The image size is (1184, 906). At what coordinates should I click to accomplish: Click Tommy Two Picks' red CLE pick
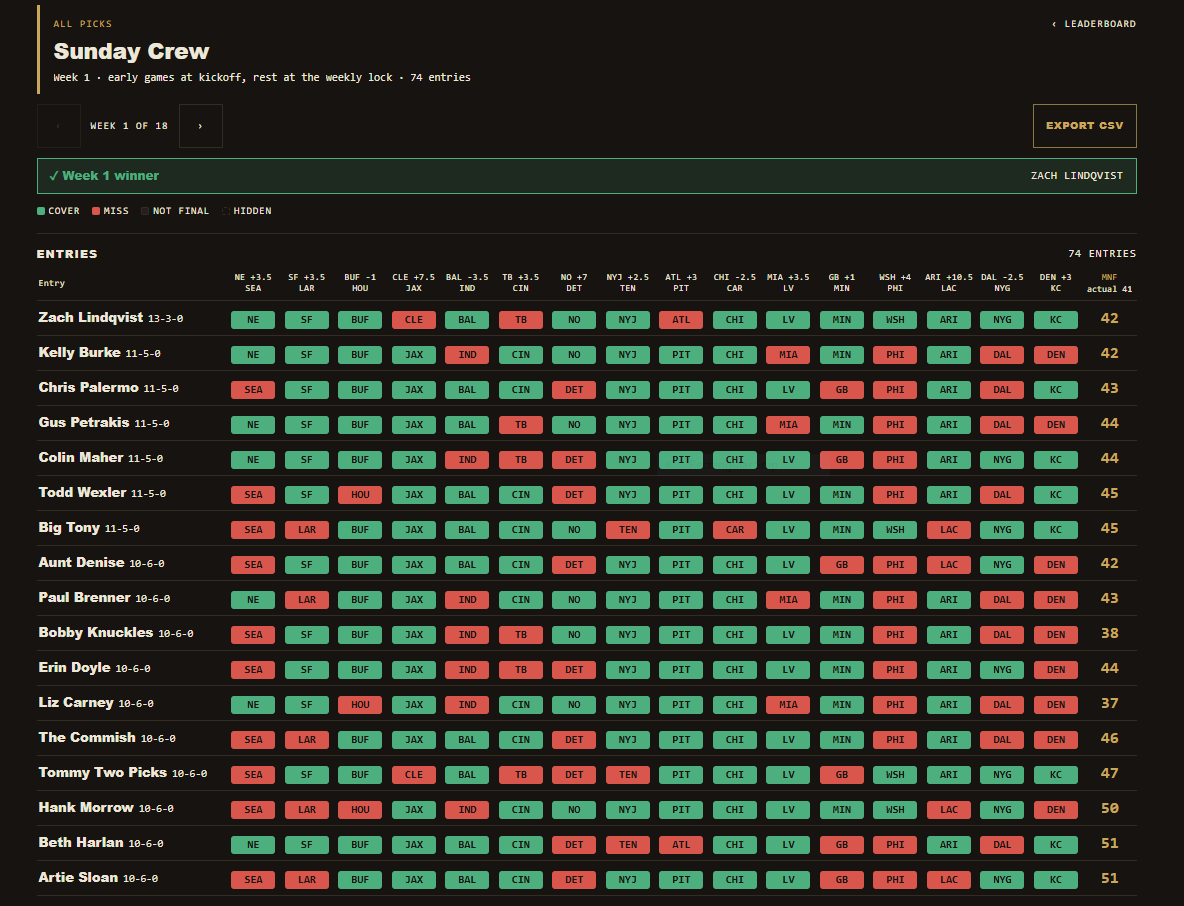pyautogui.click(x=414, y=775)
